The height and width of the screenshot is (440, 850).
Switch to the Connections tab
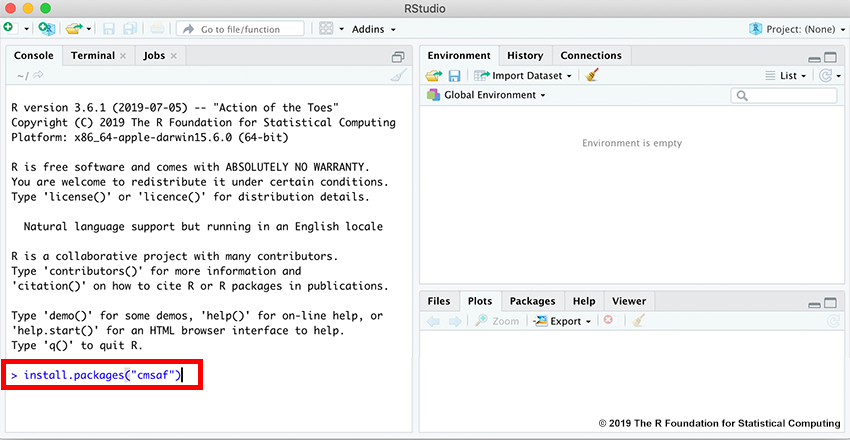click(x=591, y=55)
